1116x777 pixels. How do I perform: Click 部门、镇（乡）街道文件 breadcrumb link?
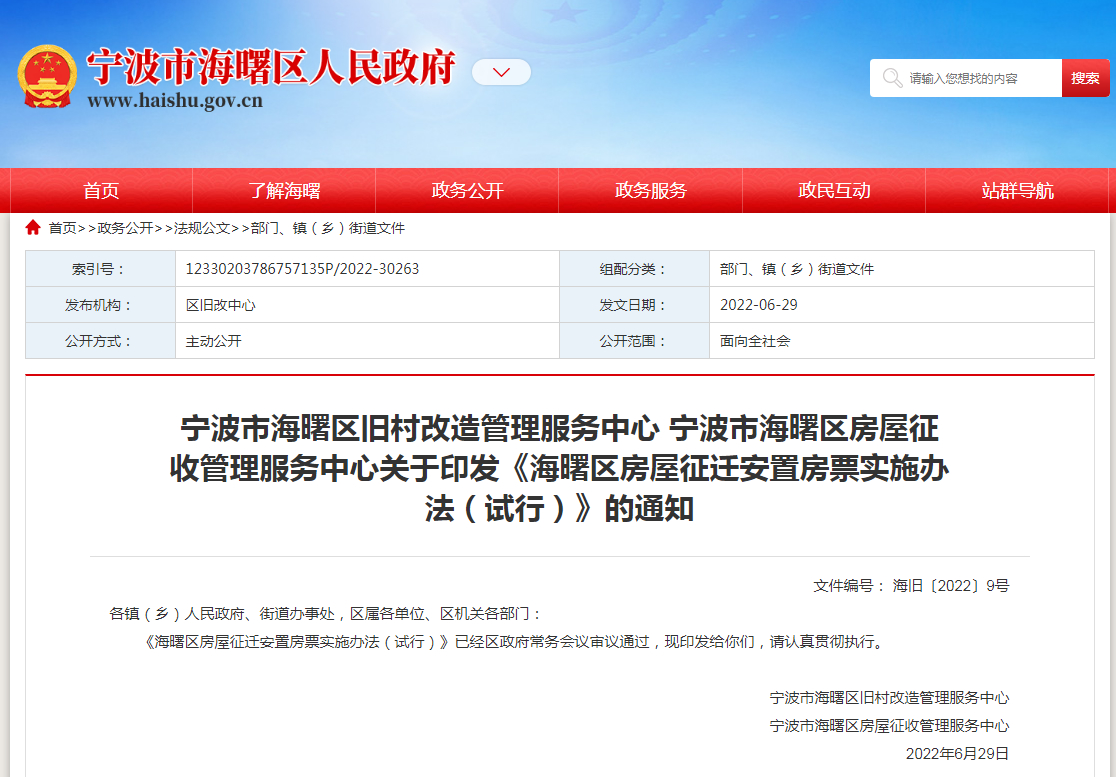pyautogui.click(x=328, y=228)
